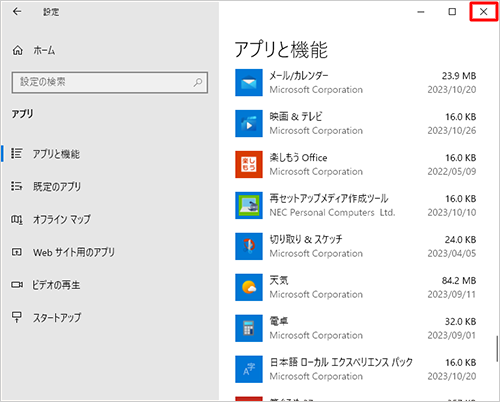The width and height of the screenshot is (500, 402).
Task: Click 日本語 ローカル エクスペリエンス パック name
Action: [341, 362]
